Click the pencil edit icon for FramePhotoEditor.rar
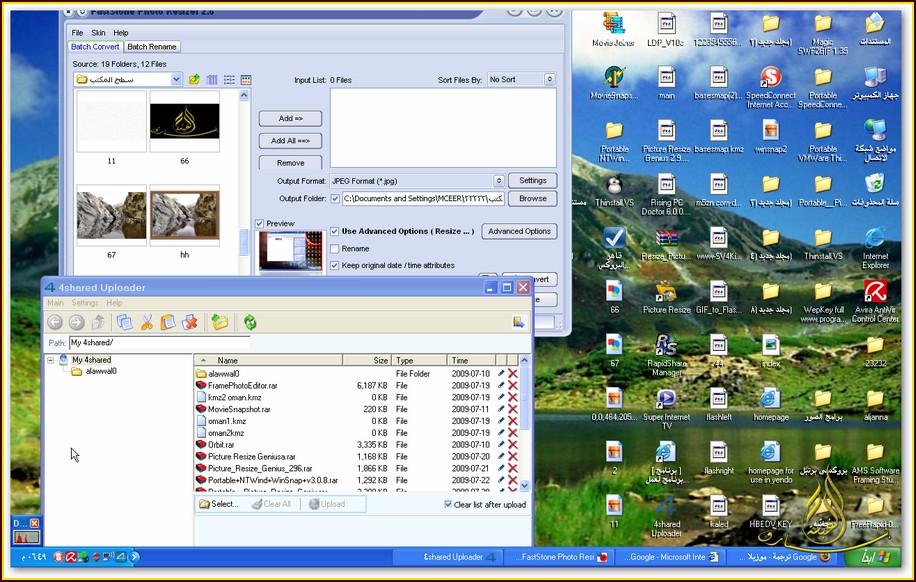Viewport: 916px width, 582px height. coord(501,385)
